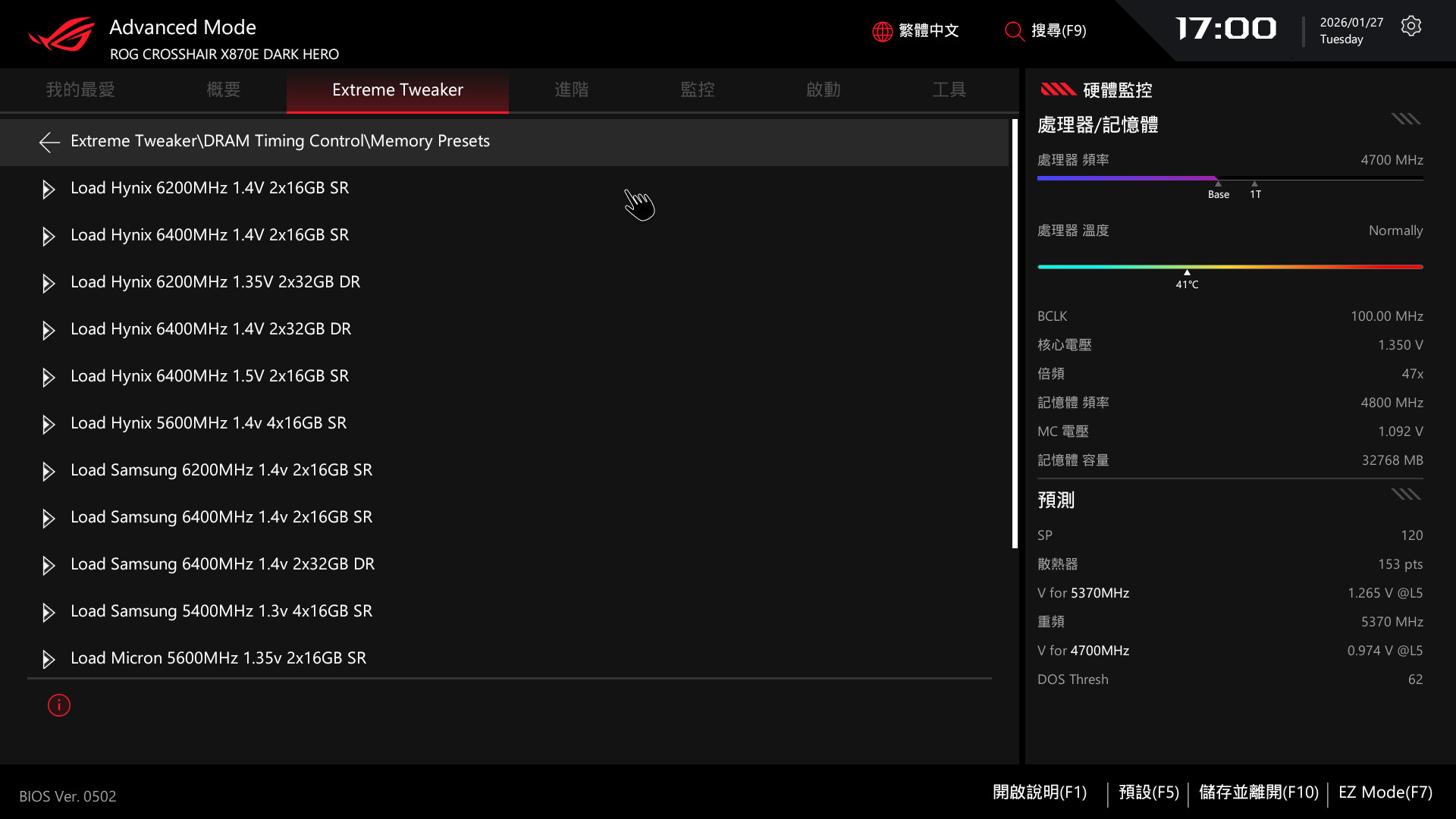The height and width of the screenshot is (819, 1456).
Task: Click stripes icon beside 預測 heading
Action: [x=1405, y=494]
